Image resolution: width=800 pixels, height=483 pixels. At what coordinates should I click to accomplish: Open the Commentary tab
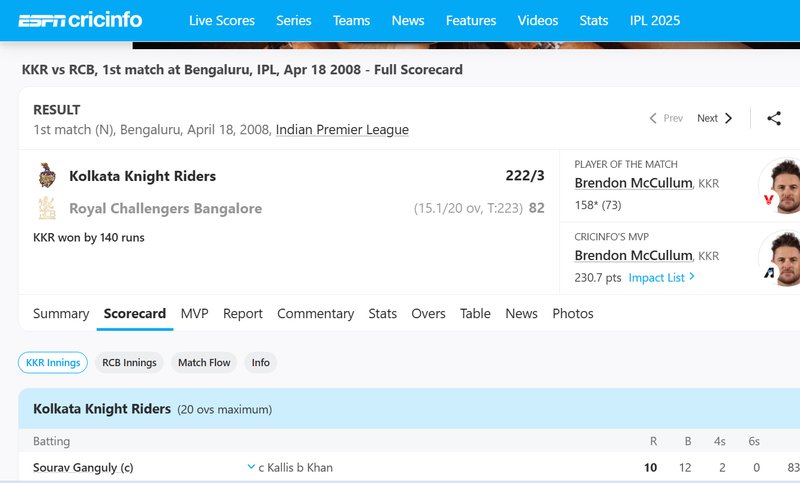pyautogui.click(x=316, y=314)
